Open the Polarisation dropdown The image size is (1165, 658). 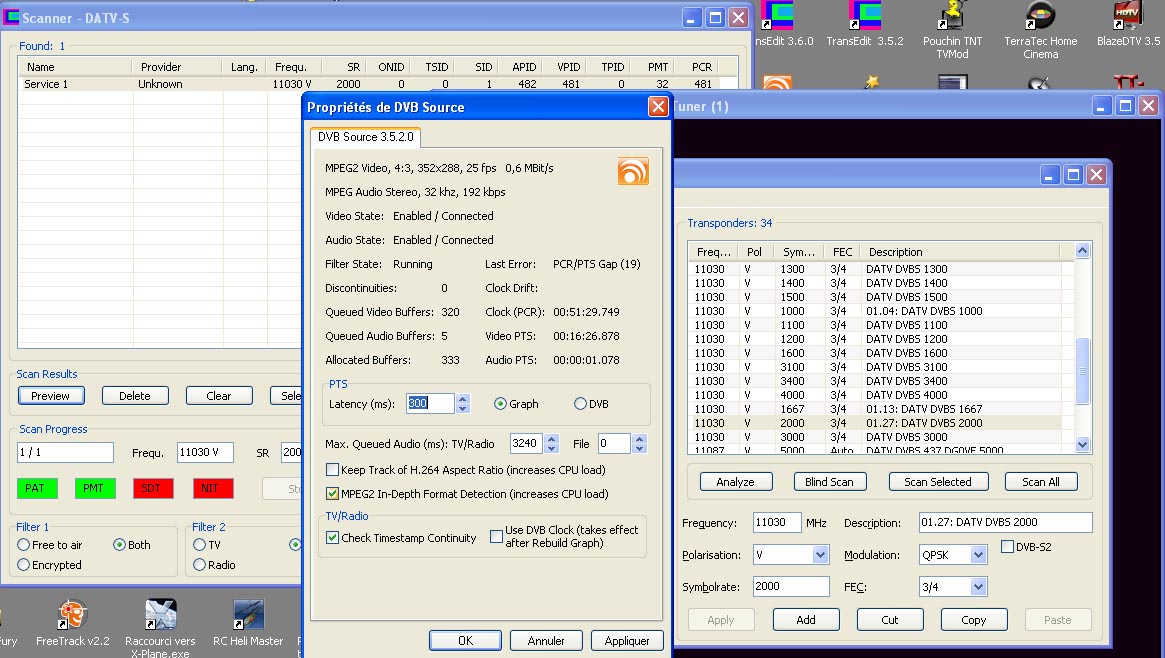pos(820,555)
